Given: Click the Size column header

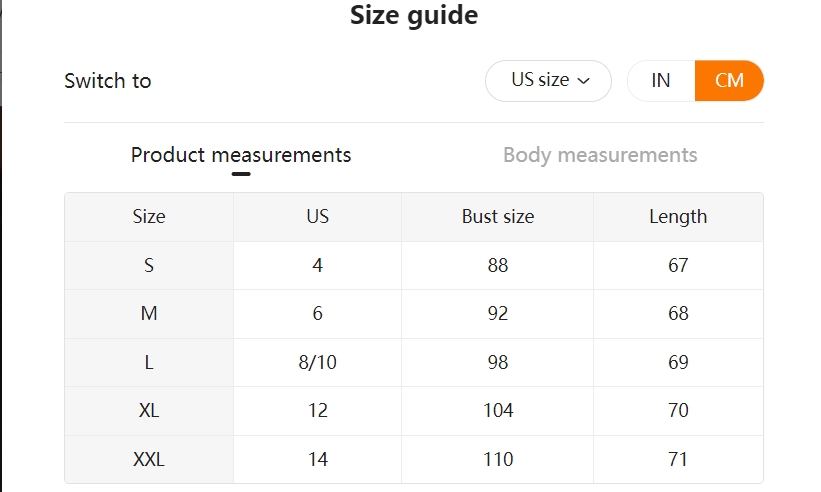Looking at the screenshot, I should pyautogui.click(x=149, y=217).
